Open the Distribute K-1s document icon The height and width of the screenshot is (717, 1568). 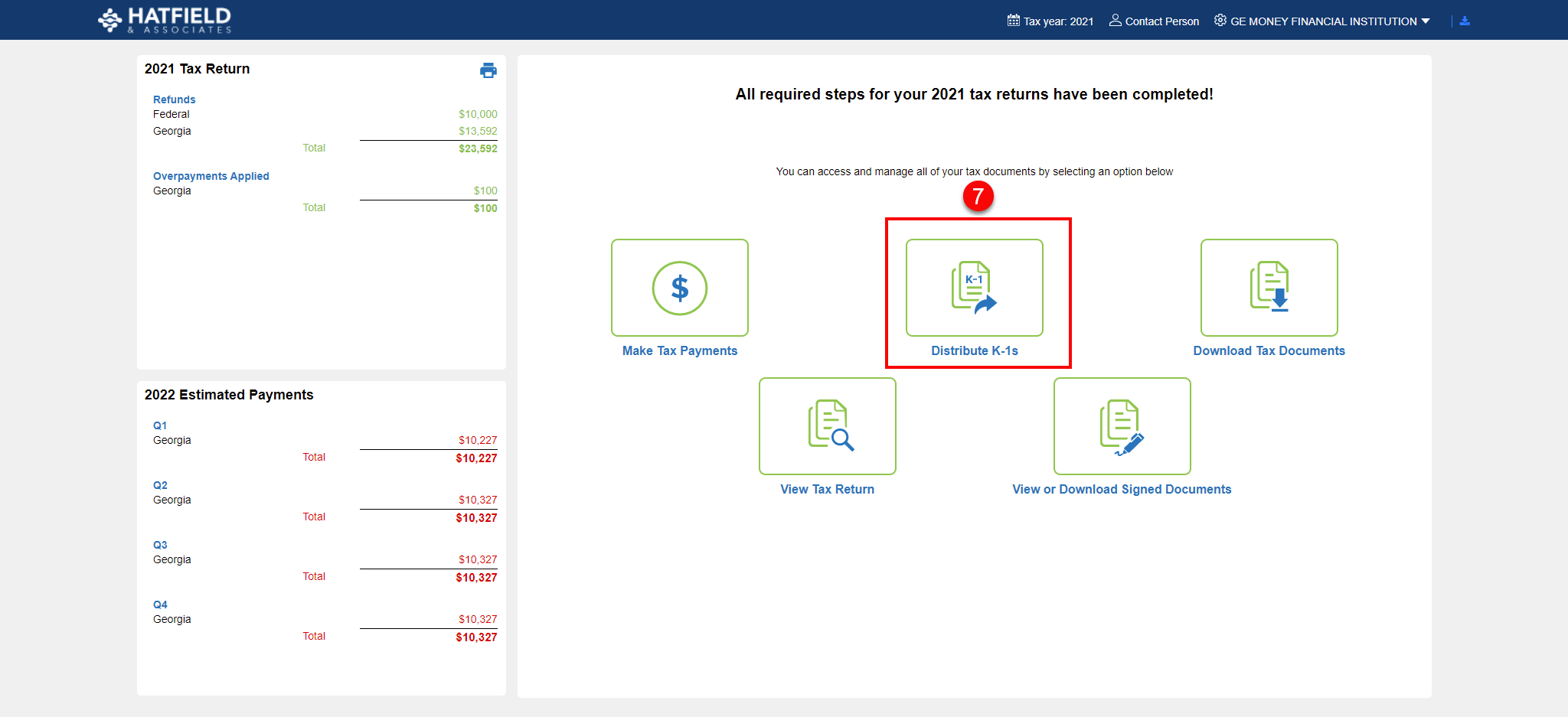click(x=974, y=288)
